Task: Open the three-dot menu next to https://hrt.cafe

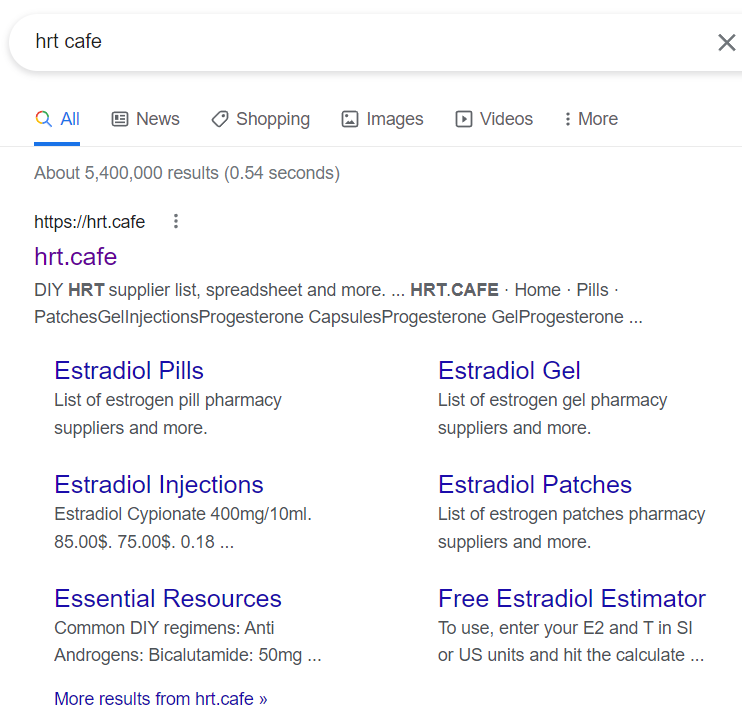Action: coord(176,221)
